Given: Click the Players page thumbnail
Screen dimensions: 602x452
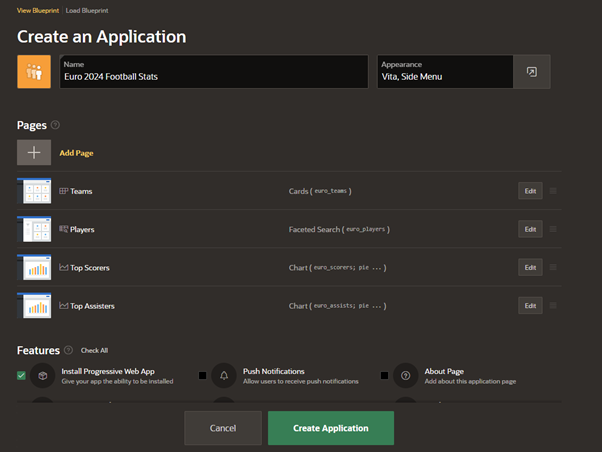Looking at the screenshot, I should (x=34, y=229).
